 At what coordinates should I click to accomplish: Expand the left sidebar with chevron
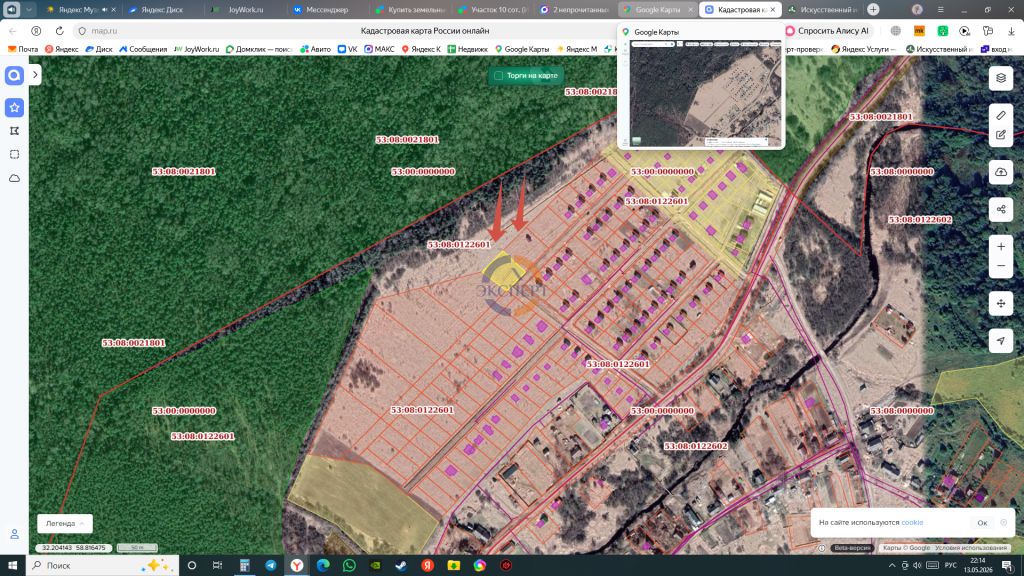click(x=35, y=75)
